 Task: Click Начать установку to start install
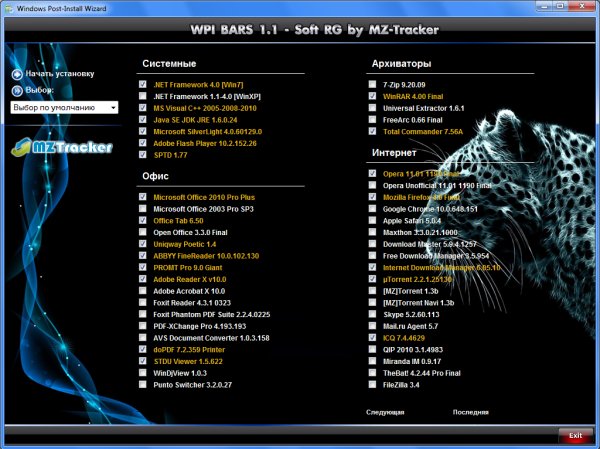tap(60, 73)
